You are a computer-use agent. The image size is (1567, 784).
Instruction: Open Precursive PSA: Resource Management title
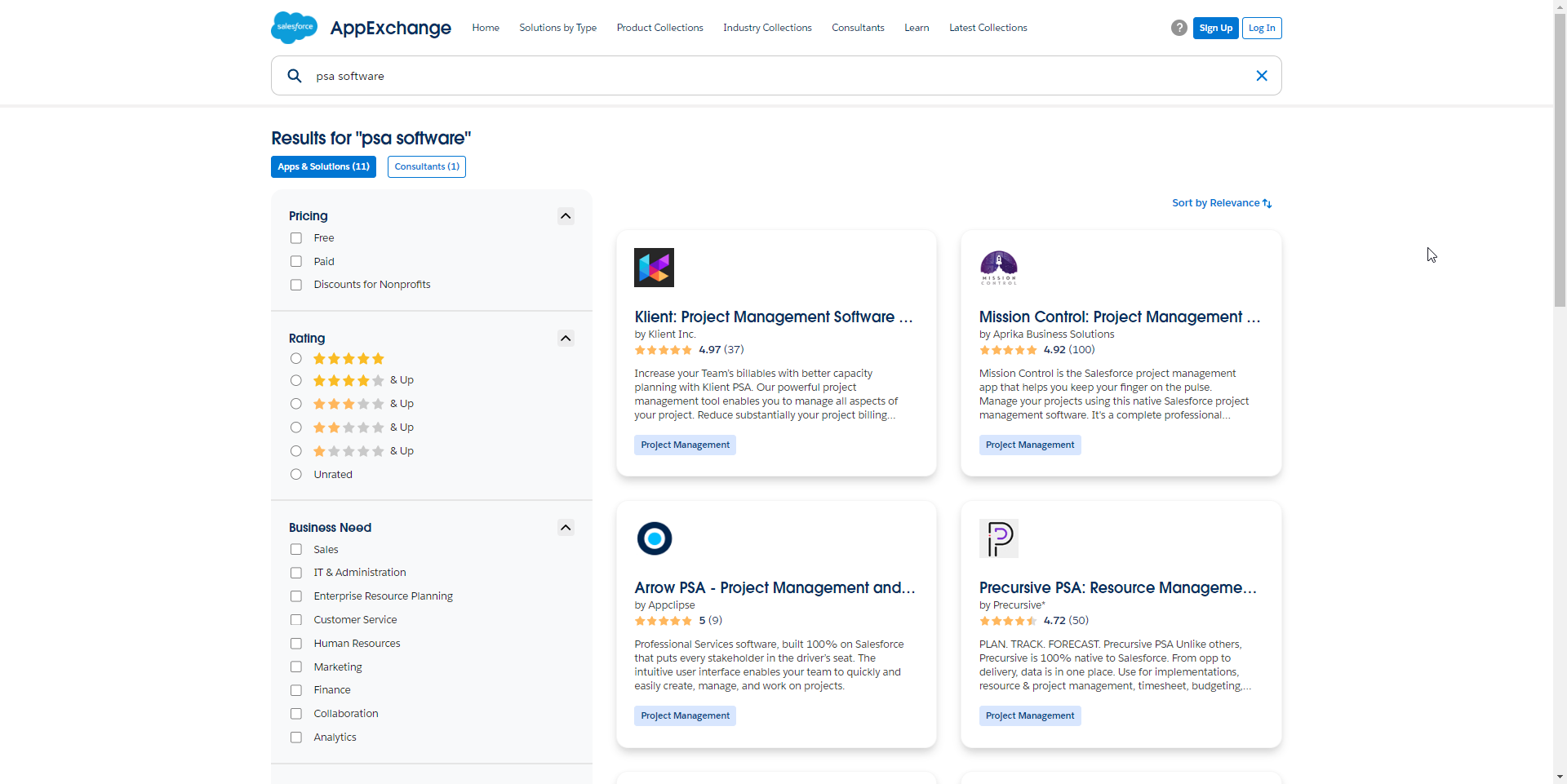(x=1118, y=587)
